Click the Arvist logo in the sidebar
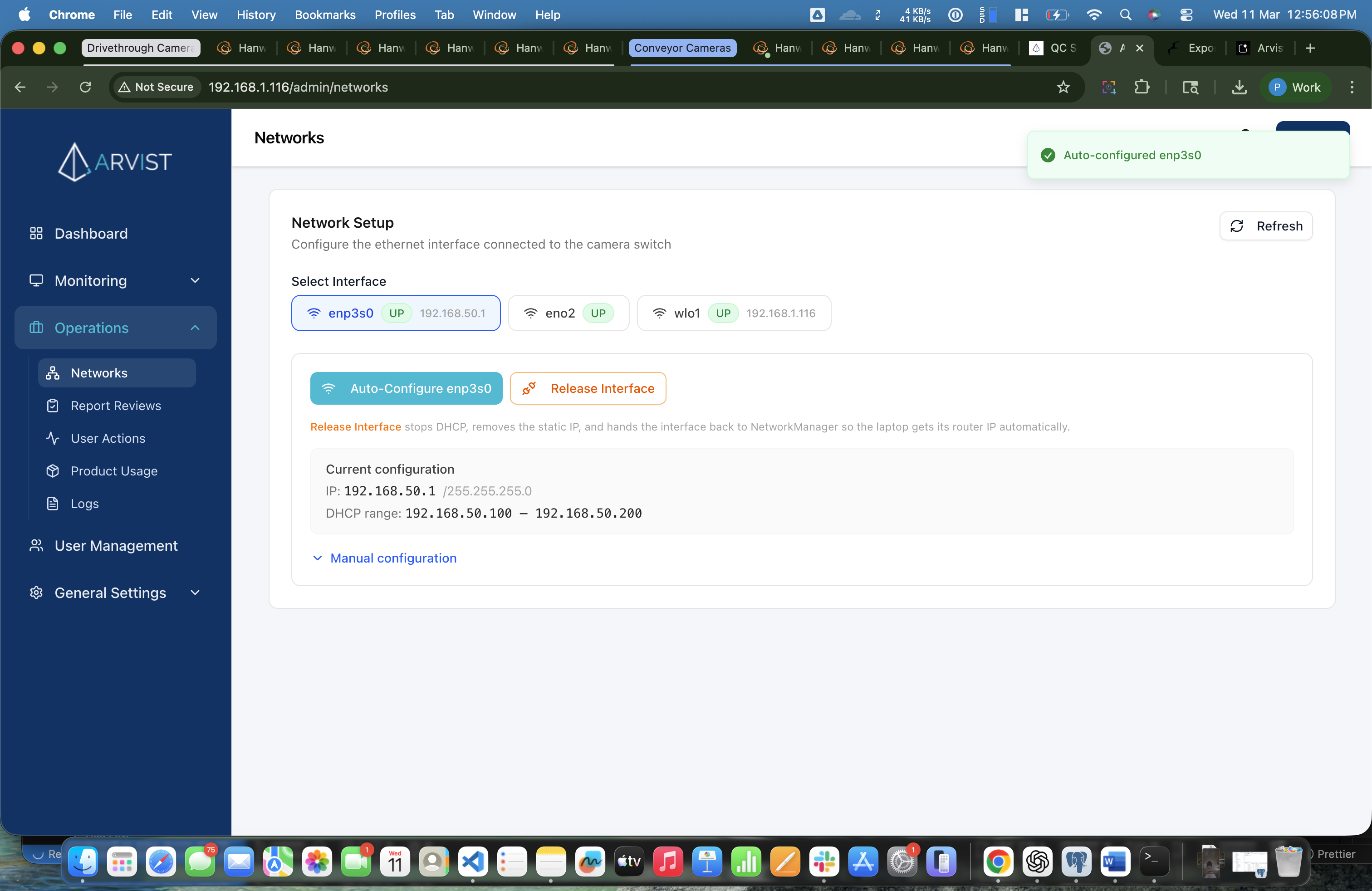 tap(114, 162)
